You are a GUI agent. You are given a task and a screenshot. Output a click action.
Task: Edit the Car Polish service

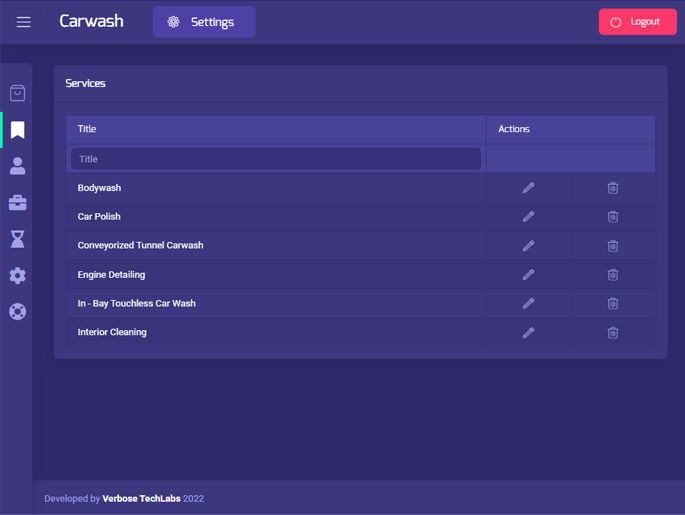528,217
